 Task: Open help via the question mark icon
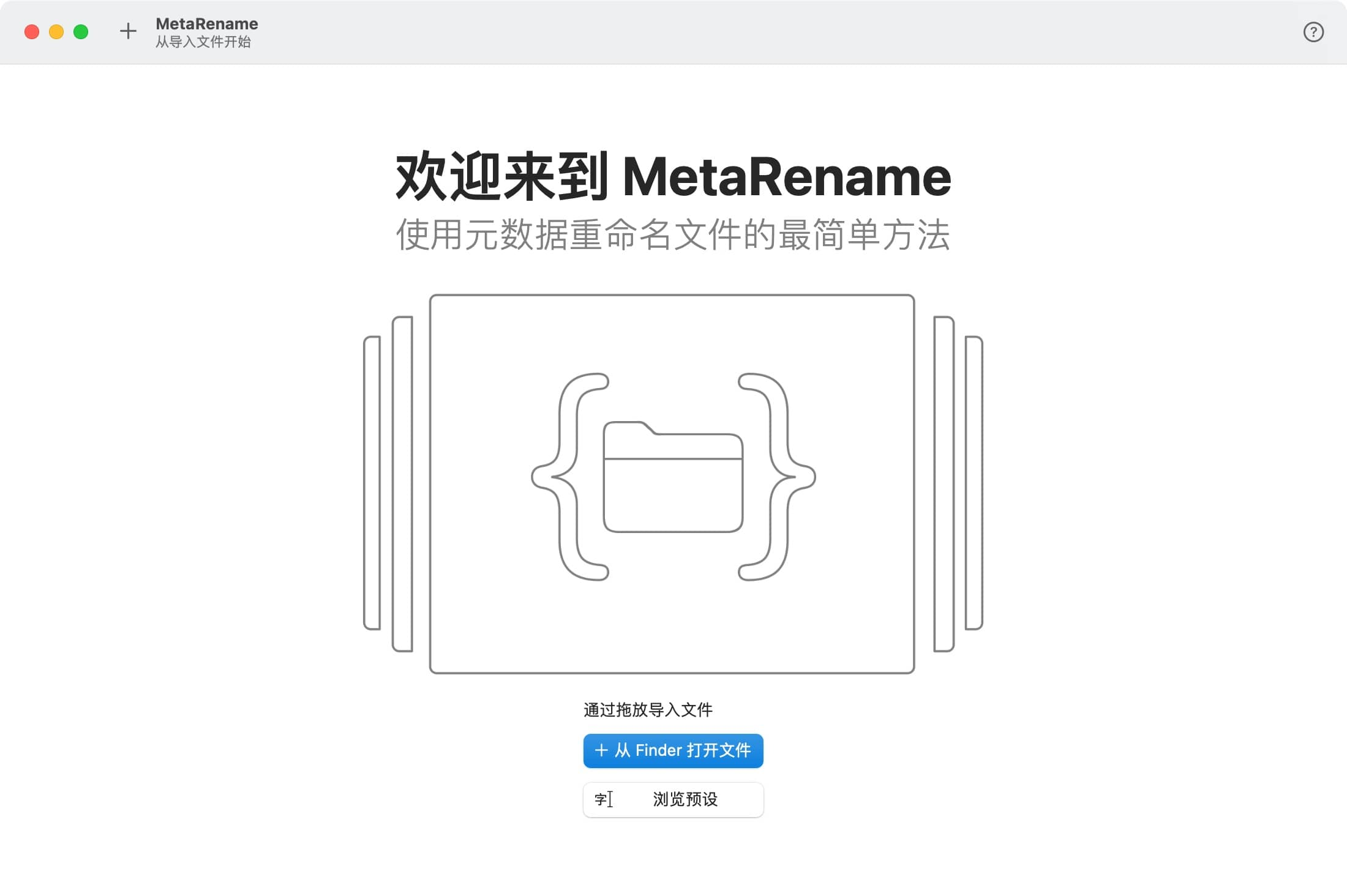(1313, 32)
